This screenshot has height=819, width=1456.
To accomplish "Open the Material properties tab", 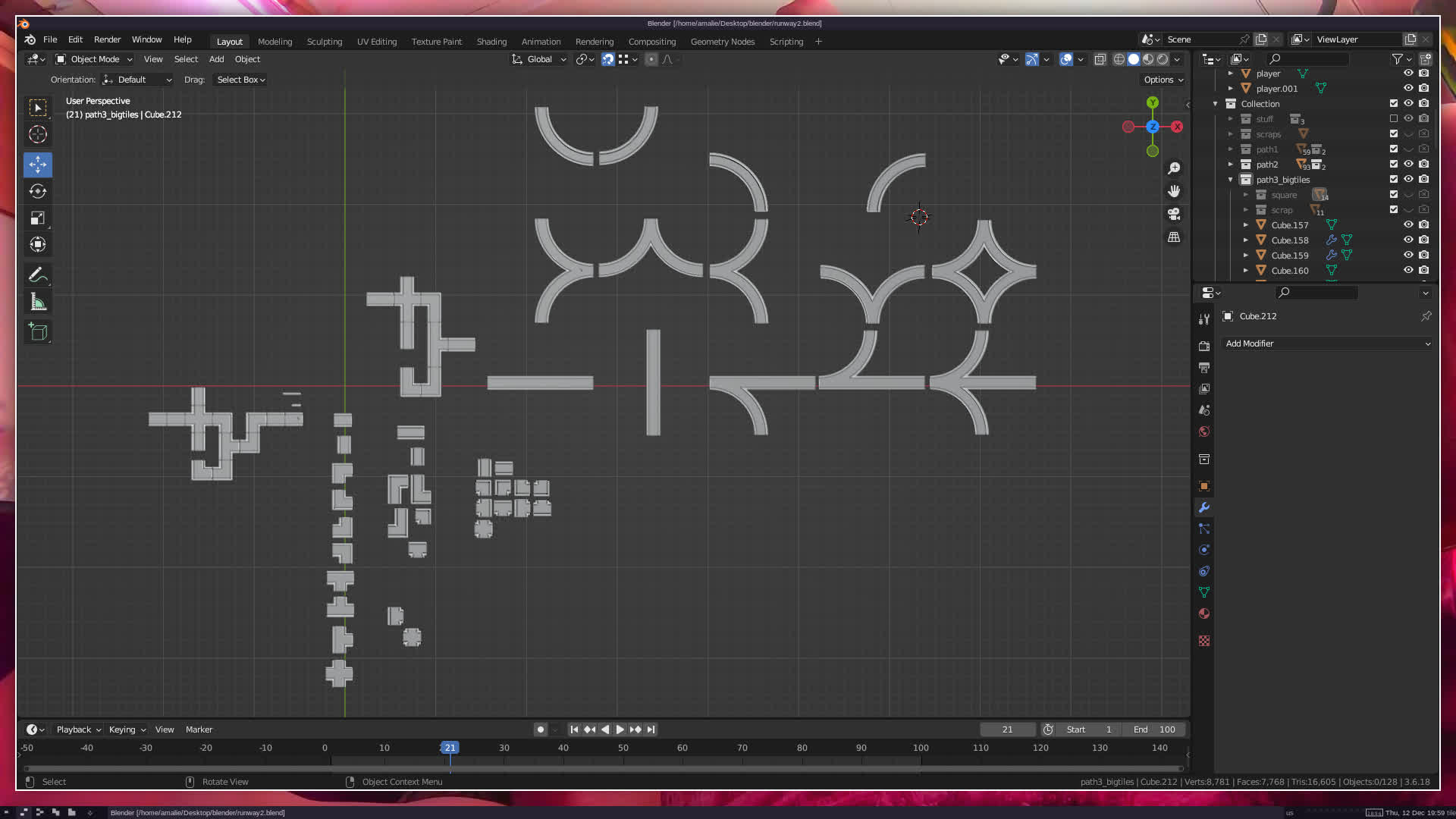I will [x=1204, y=613].
